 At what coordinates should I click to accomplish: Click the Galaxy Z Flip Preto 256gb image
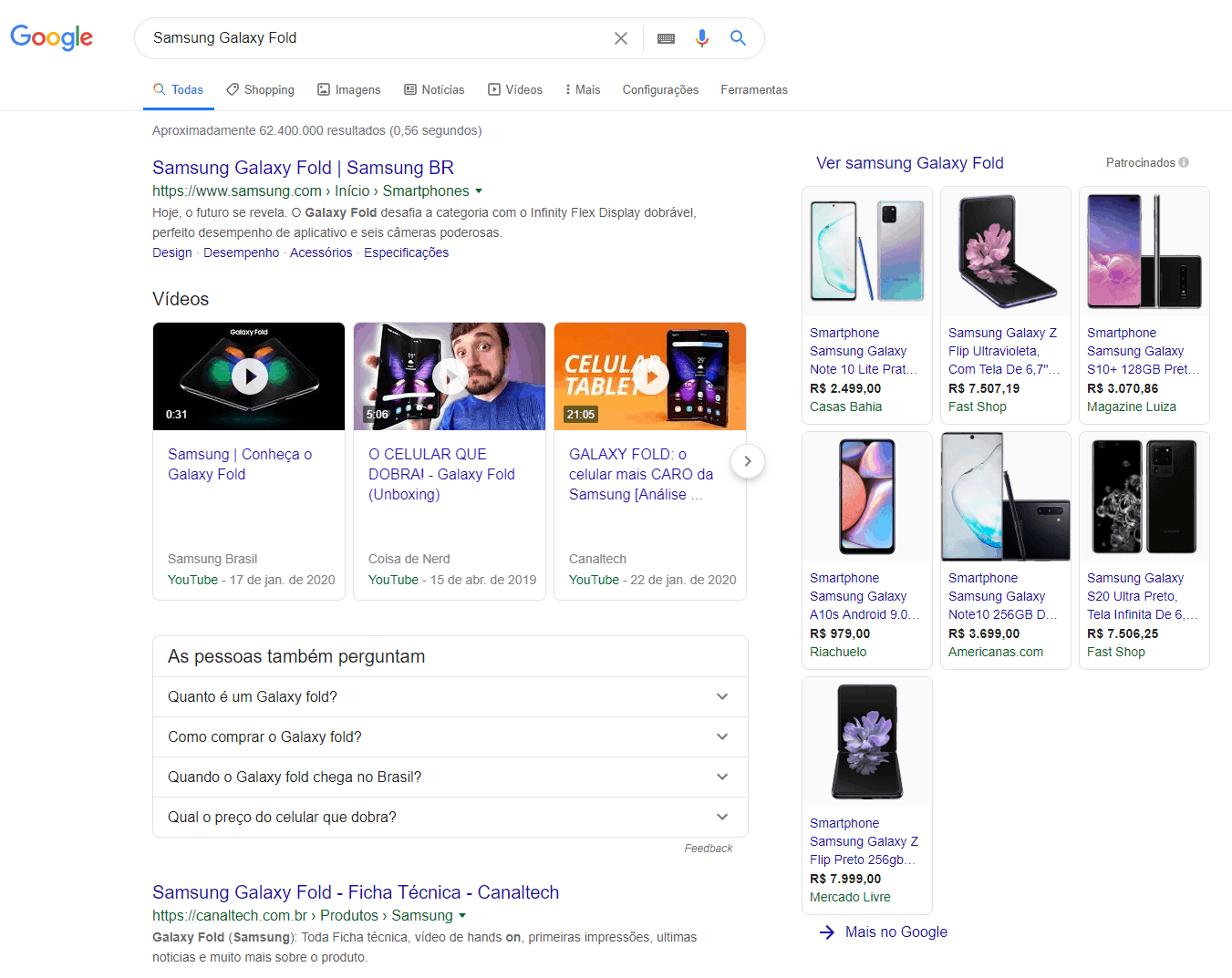point(867,742)
